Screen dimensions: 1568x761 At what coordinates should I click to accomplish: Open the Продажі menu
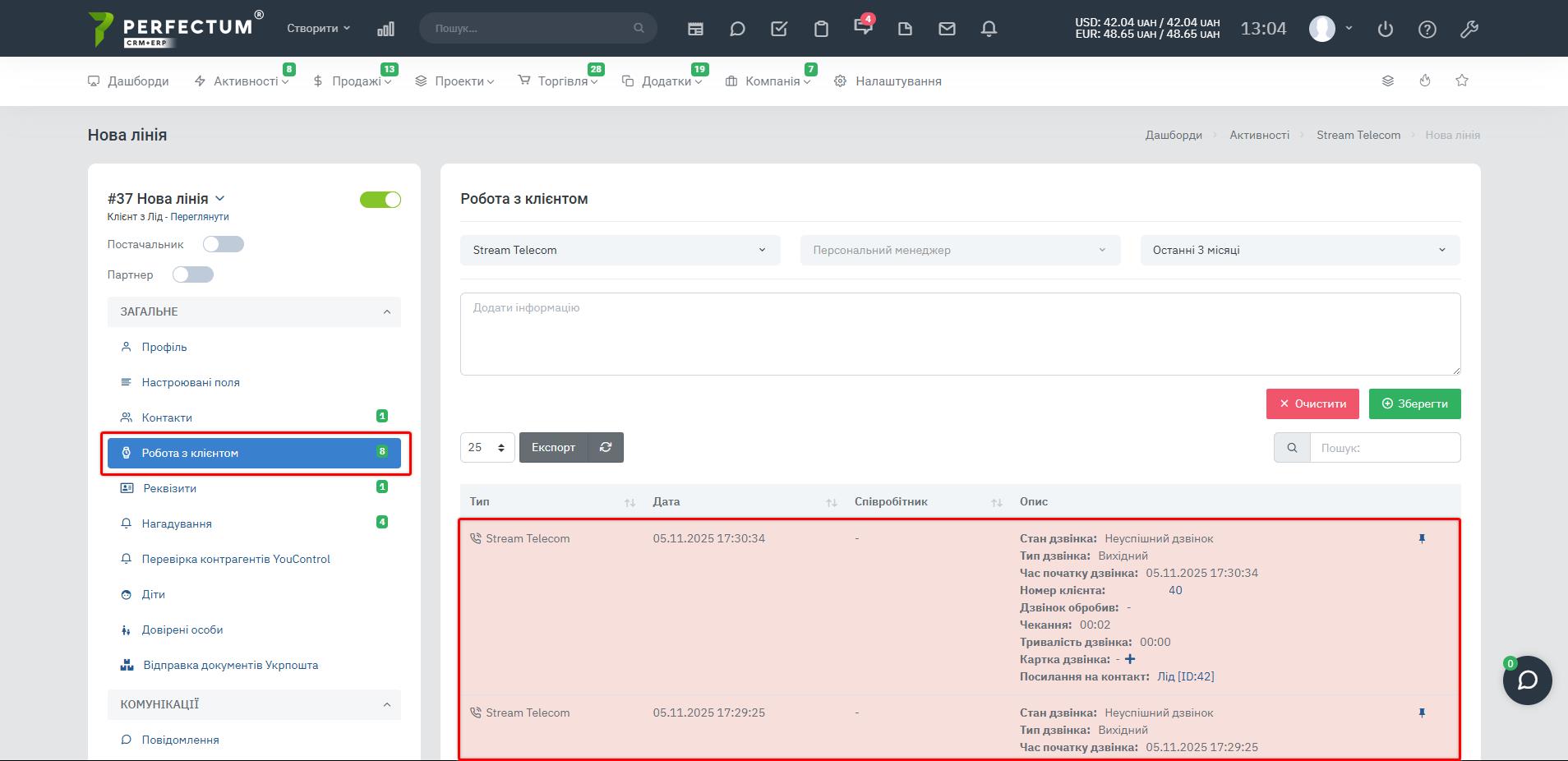[355, 81]
